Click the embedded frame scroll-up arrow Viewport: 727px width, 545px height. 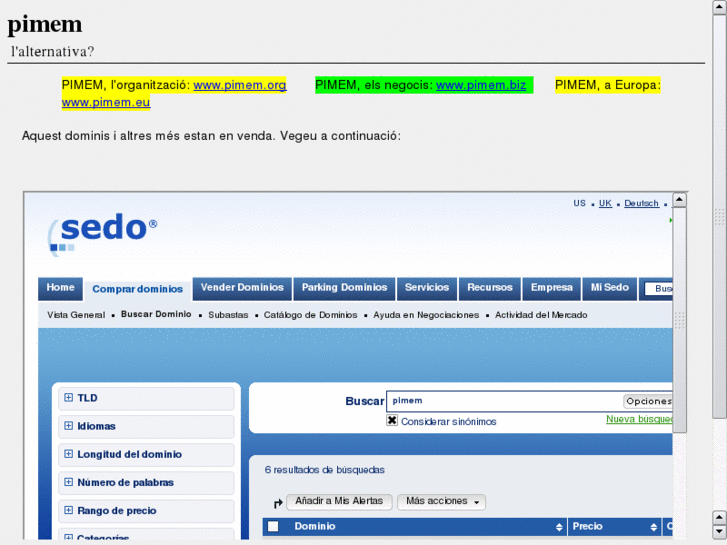coord(679,200)
